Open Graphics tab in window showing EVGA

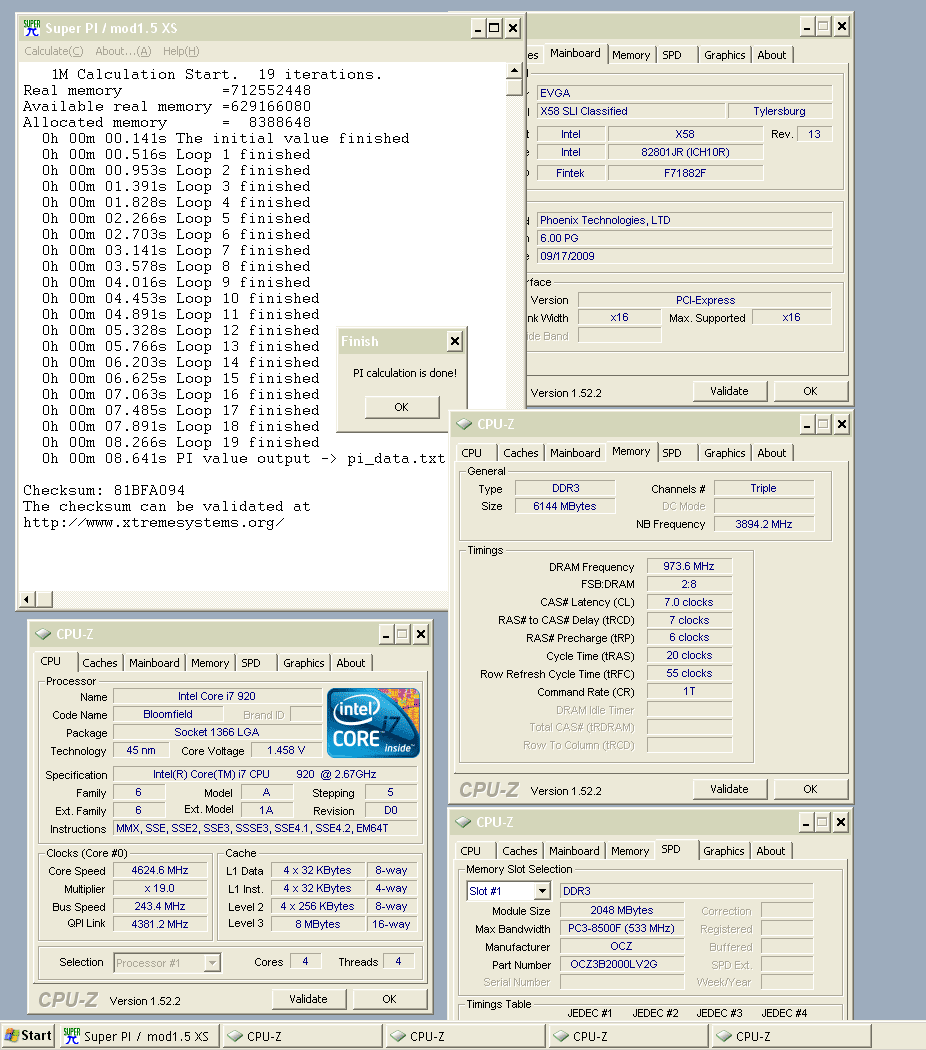724,56
